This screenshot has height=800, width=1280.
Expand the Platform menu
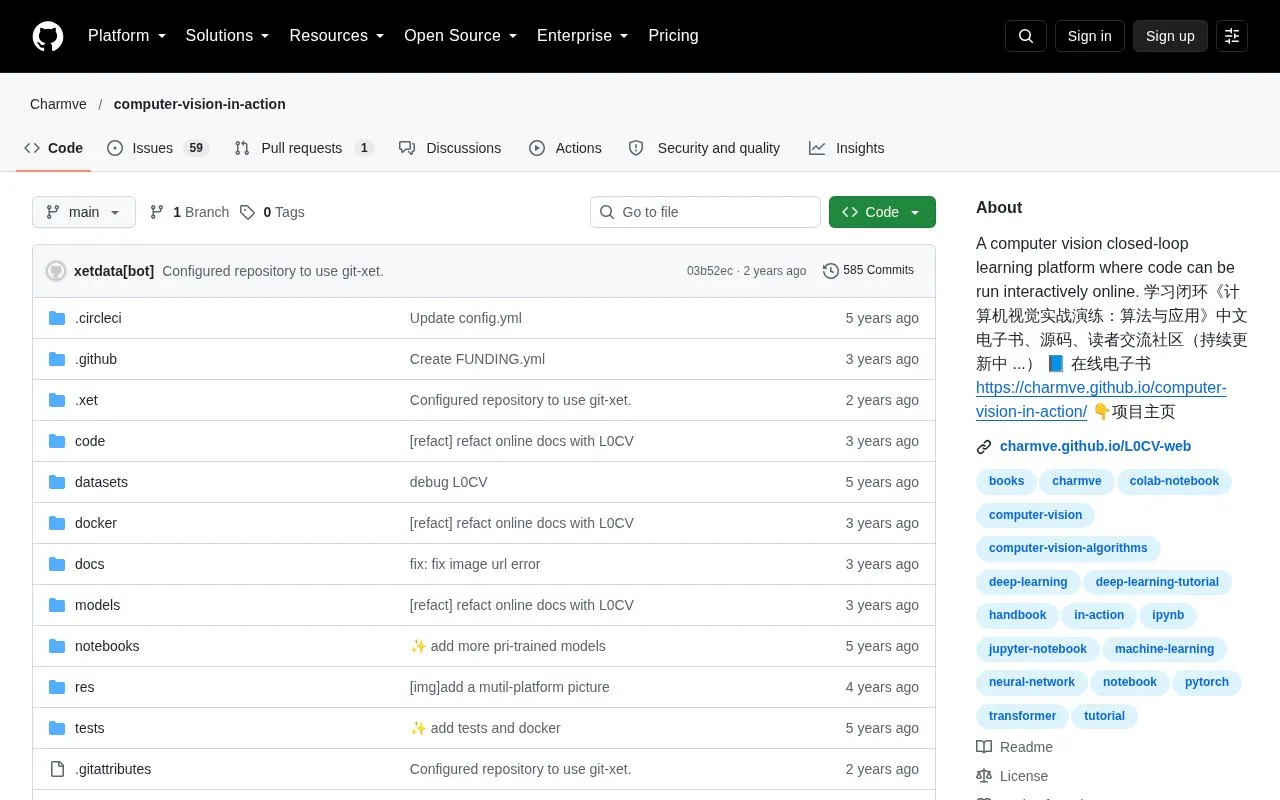tap(127, 36)
